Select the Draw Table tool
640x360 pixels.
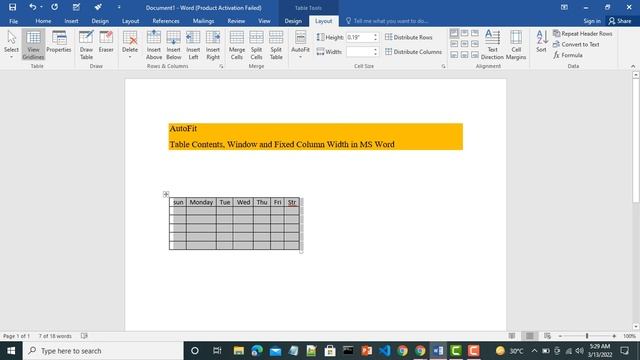[x=86, y=45]
